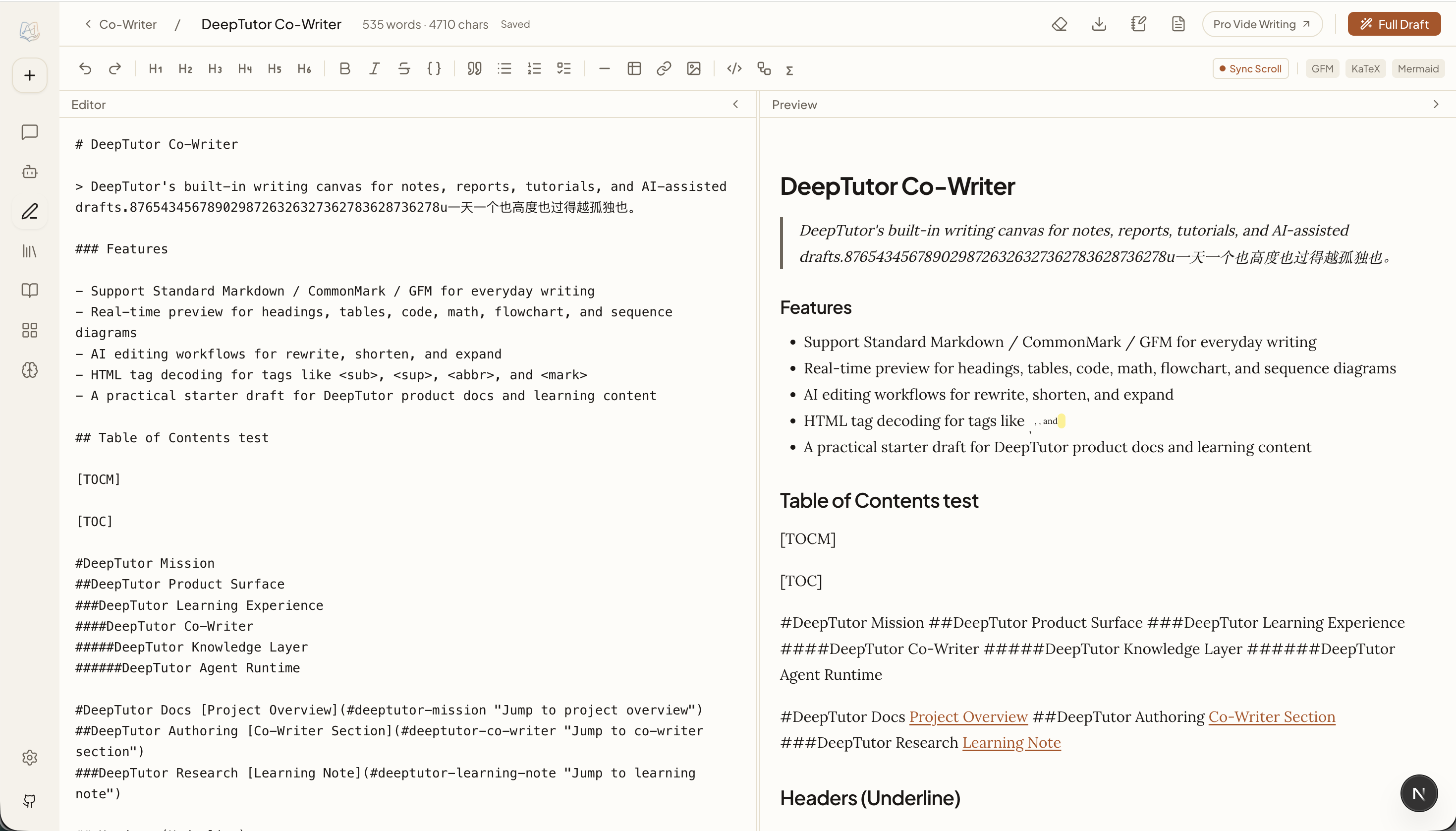Click the '### Features' line in the editor
The image size is (1456, 831).
121,249
